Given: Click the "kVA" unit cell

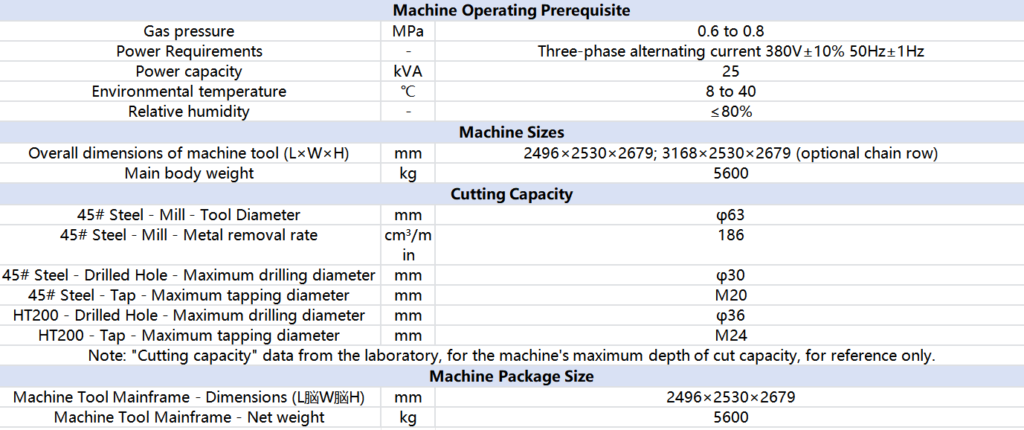Looking at the screenshot, I should 408,71.
